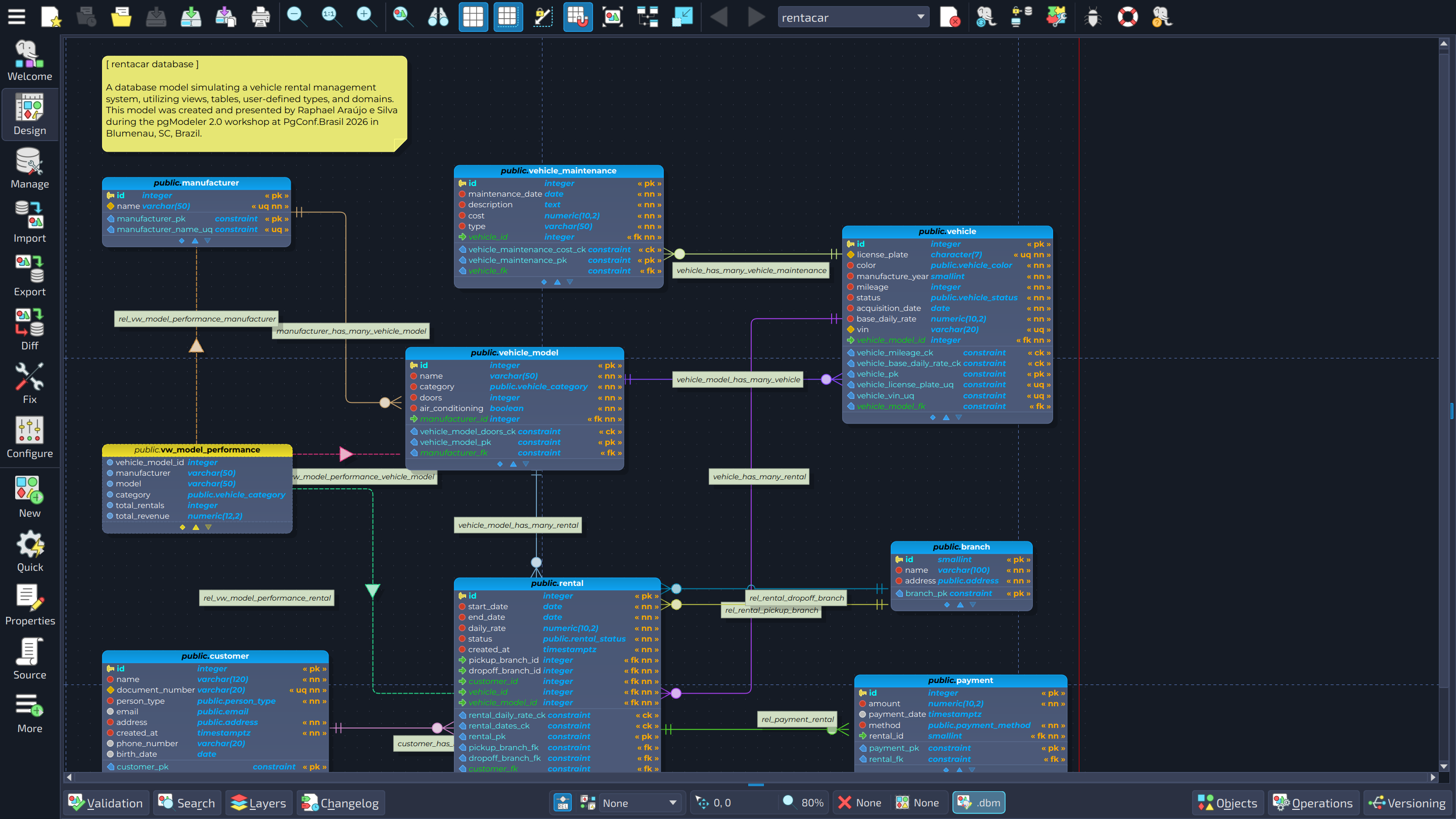Collapse the vehicle_maintenance table using its up triangle
This screenshot has height=819, width=1456.
click(557, 282)
